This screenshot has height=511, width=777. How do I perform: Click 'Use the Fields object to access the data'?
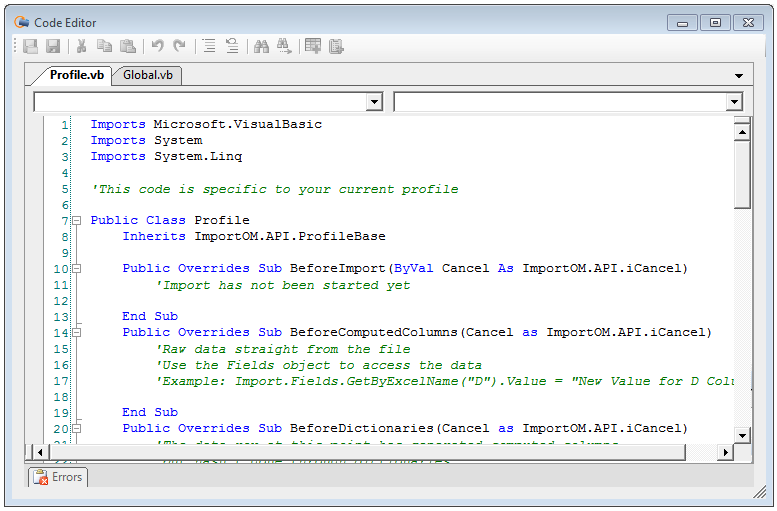tap(319, 365)
